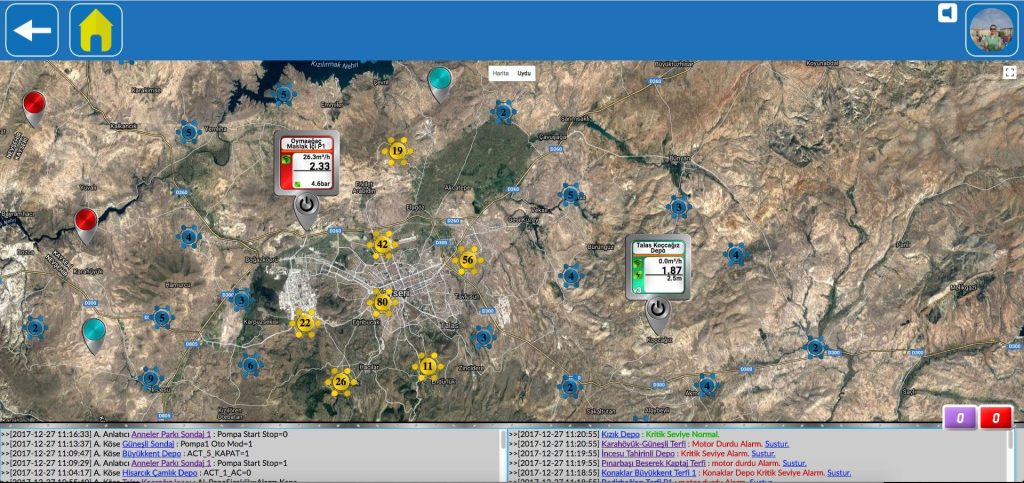Image resolution: width=1024 pixels, height=483 pixels.
Task: Open the yellow cluster marker labeled 80
Action: point(382,302)
